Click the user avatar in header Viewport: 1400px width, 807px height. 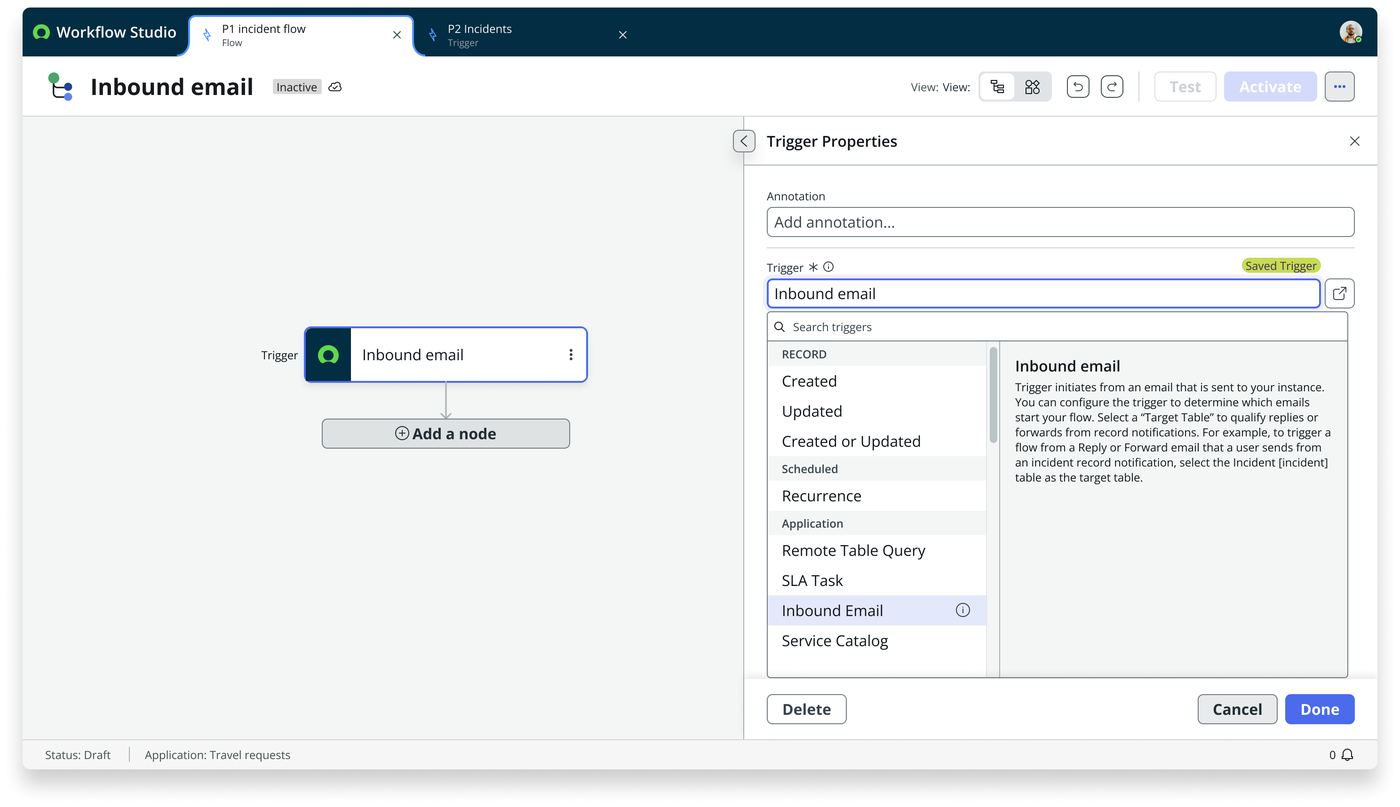[x=1350, y=32]
